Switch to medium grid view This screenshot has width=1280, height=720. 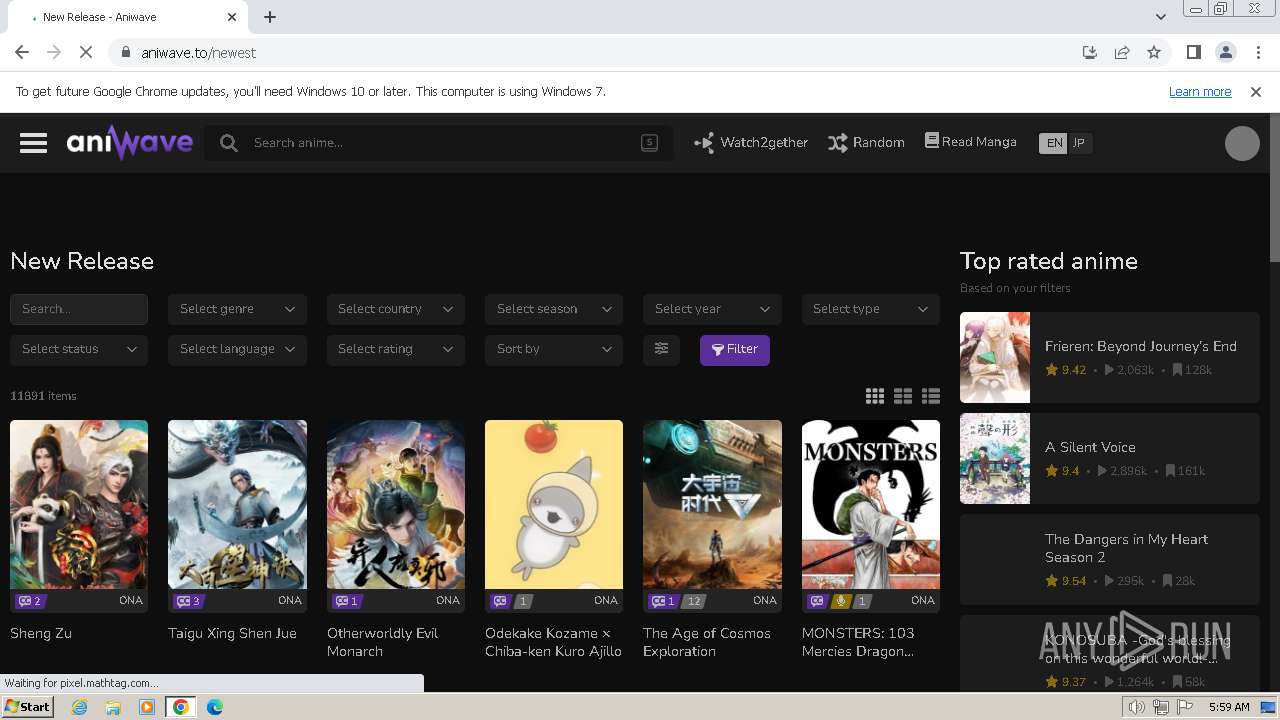[903, 396]
